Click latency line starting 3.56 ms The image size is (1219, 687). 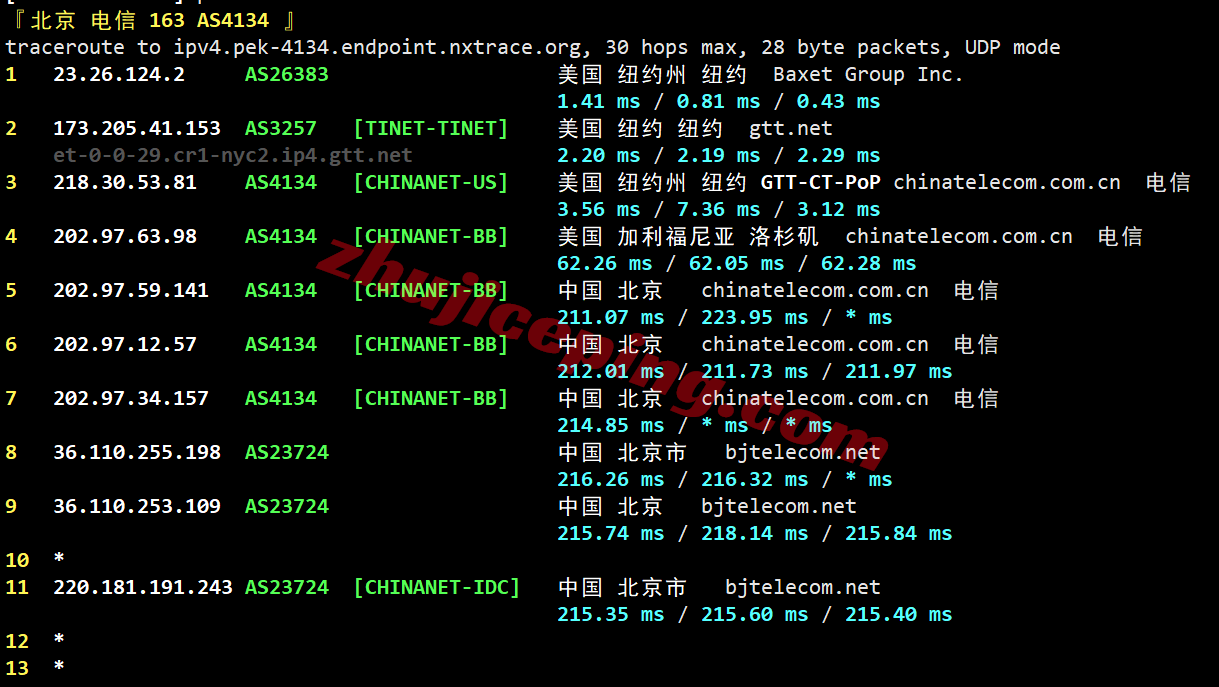(x=719, y=209)
